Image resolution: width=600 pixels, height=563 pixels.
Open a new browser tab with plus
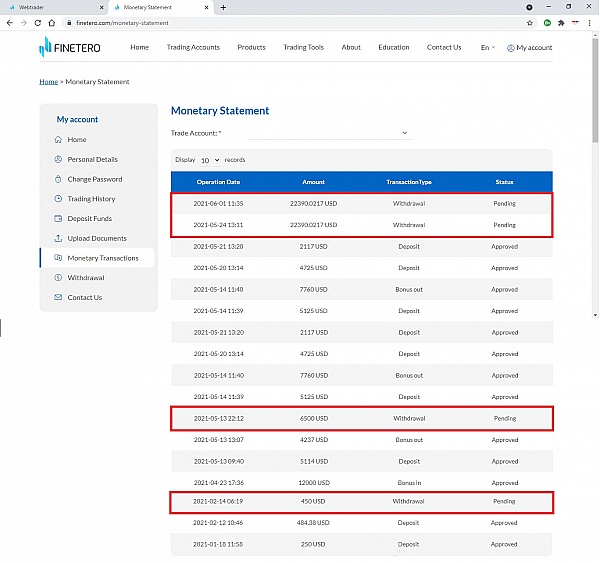click(x=223, y=7)
